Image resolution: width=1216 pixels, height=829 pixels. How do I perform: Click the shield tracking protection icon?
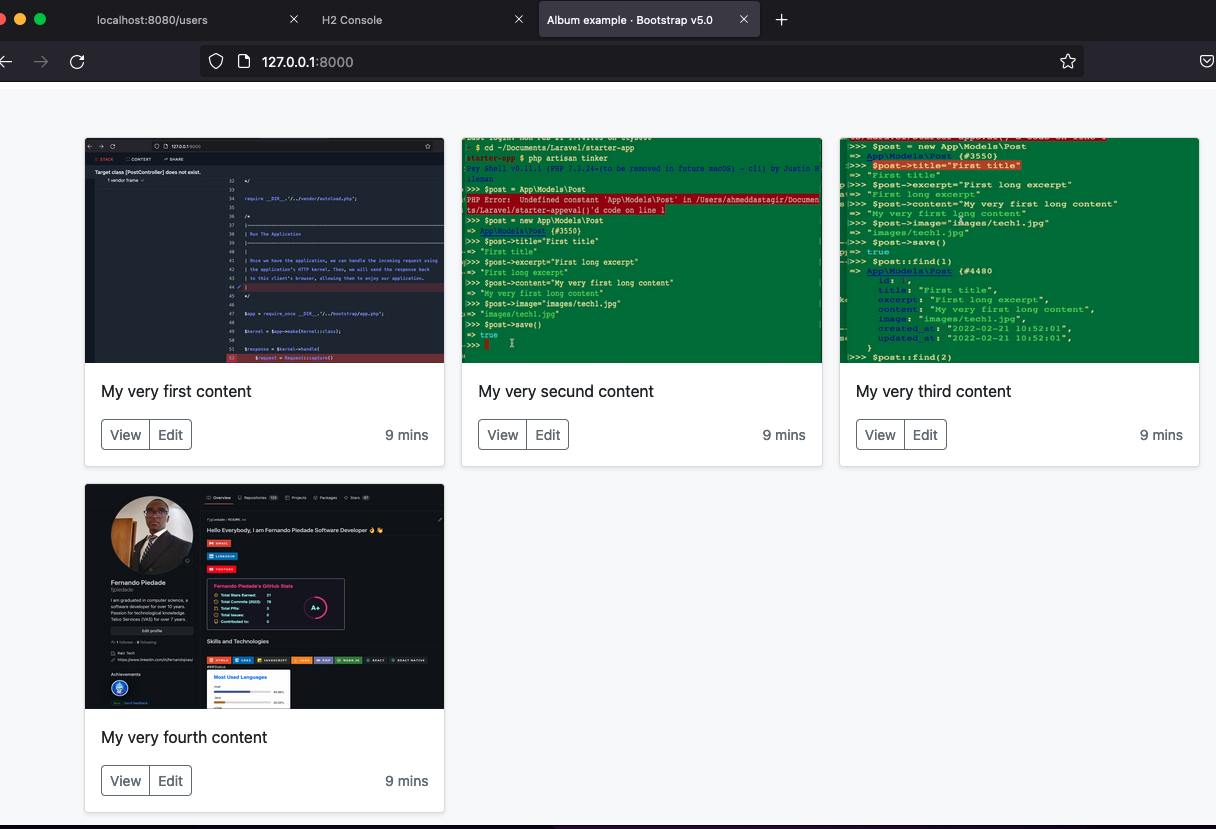216,62
